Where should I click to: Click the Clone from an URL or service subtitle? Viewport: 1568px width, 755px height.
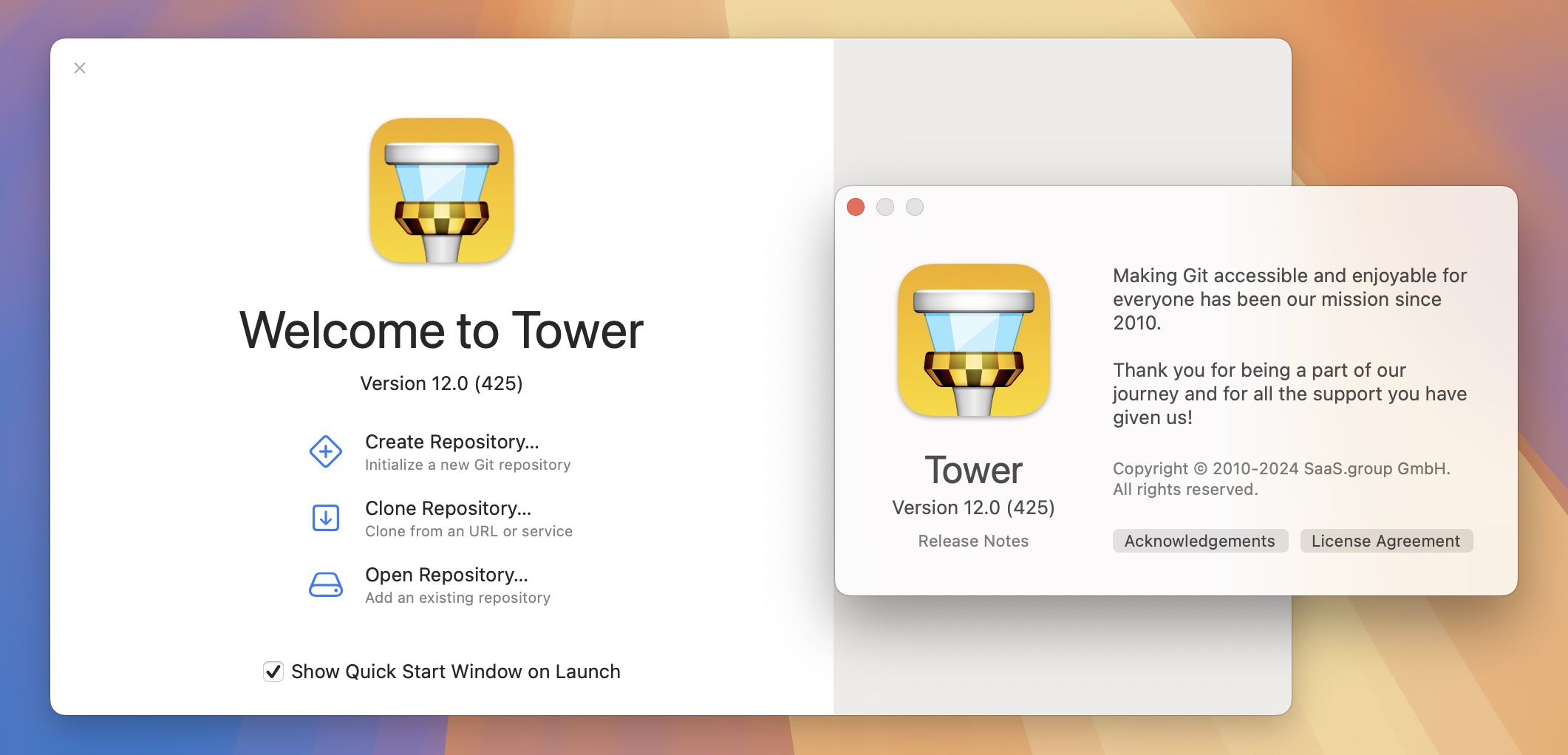468,531
